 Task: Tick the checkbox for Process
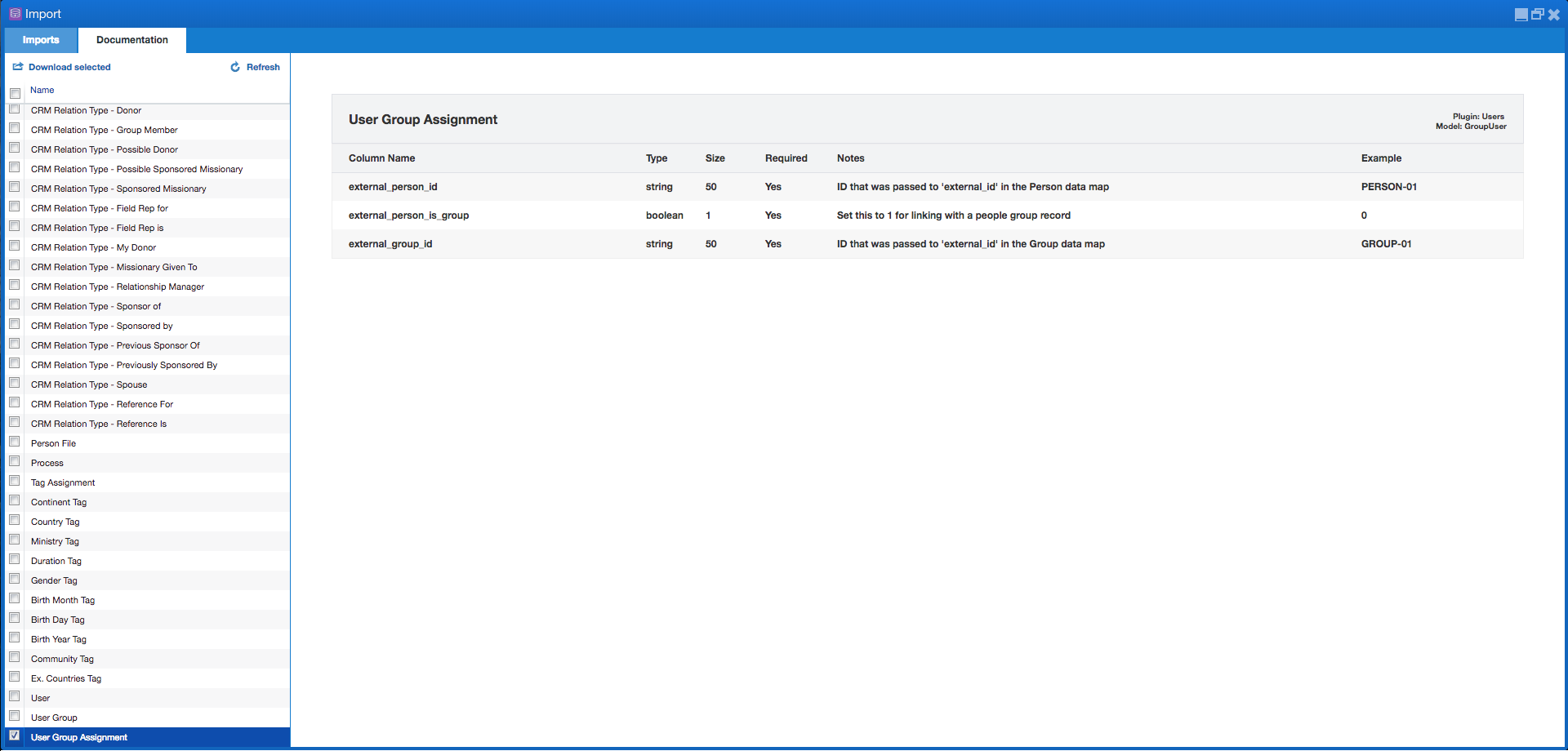point(15,461)
